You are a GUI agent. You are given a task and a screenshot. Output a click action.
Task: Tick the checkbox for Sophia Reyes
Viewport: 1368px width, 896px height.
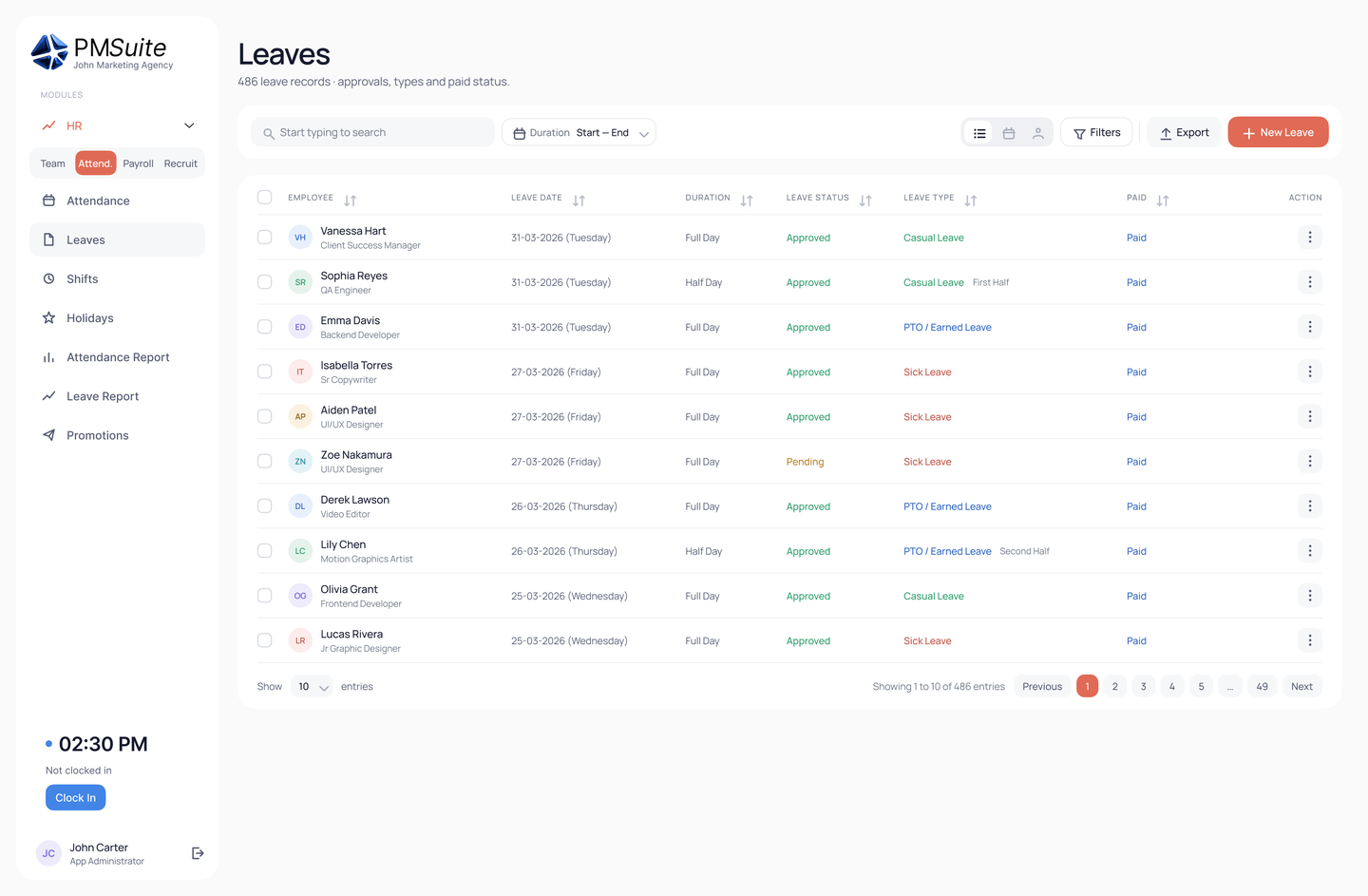[265, 282]
